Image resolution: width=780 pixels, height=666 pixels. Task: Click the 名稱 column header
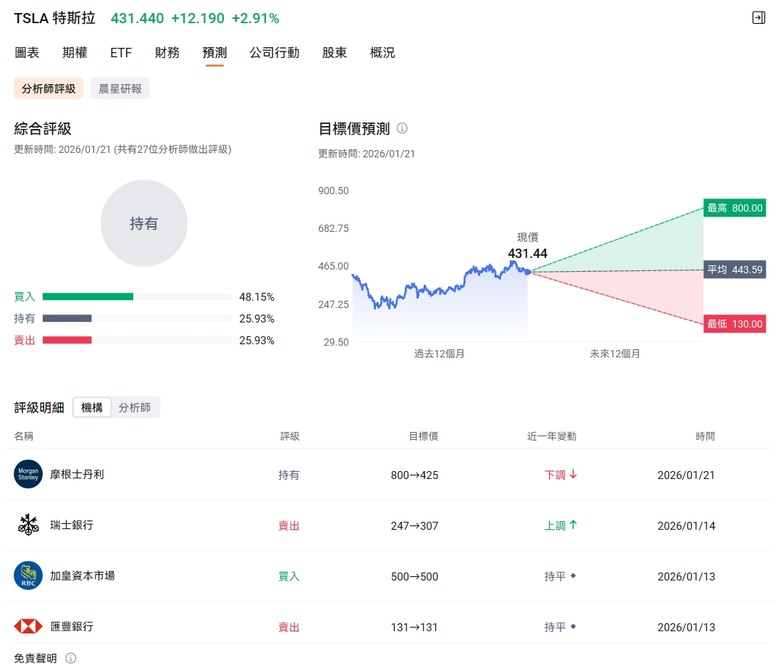pyautogui.click(x=23, y=436)
